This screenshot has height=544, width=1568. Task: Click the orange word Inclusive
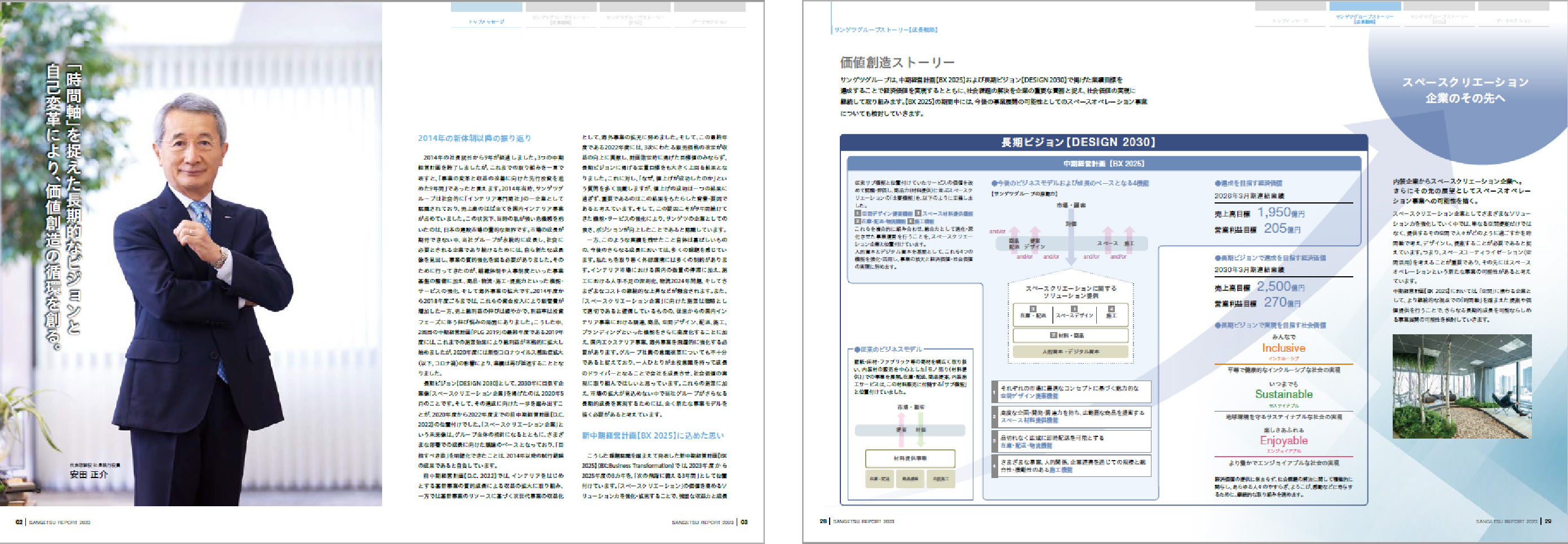click(x=1283, y=348)
